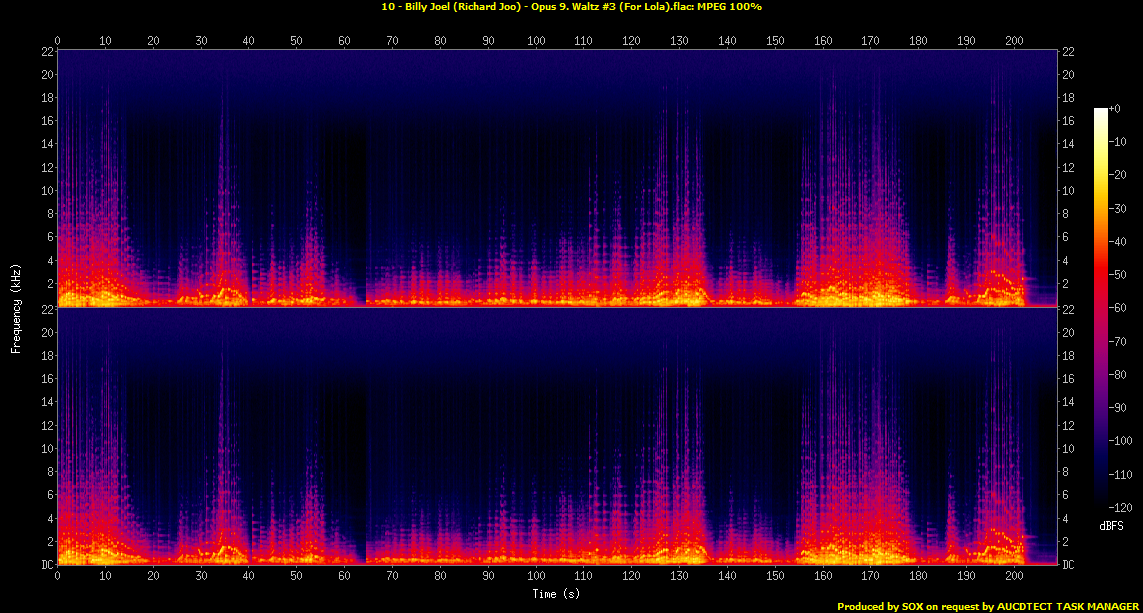The image size is (1143, 613).
Task: Click the dBFS color scale bar
Action: [1101, 308]
